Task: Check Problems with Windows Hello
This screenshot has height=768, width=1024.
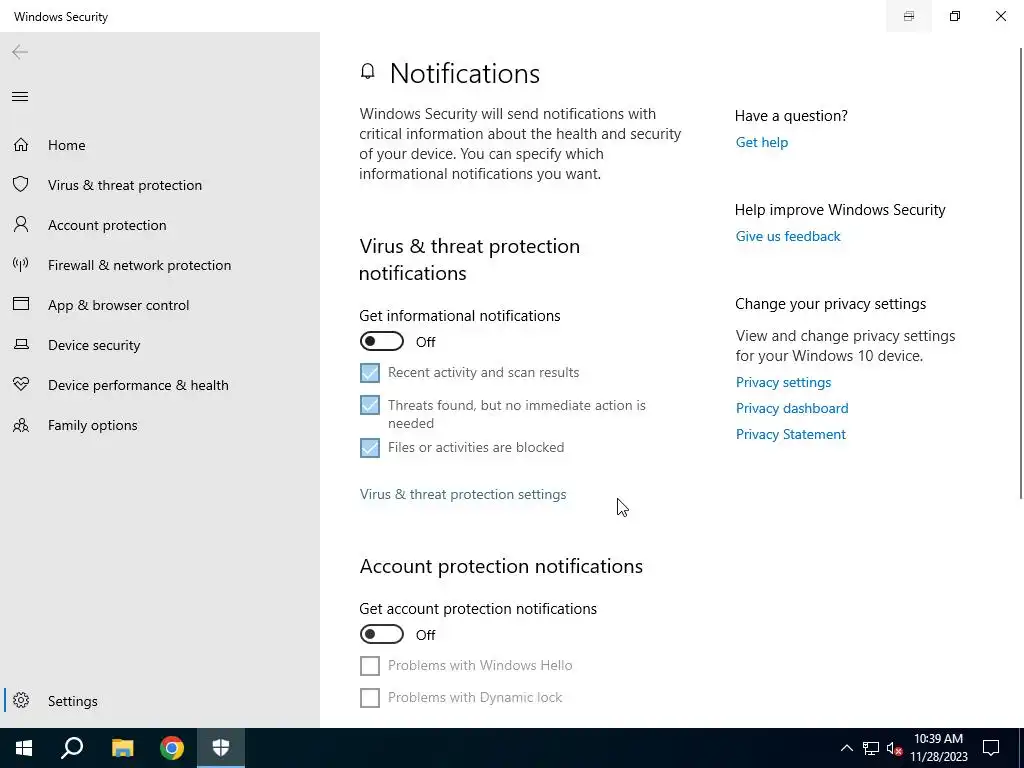Action: tap(370, 665)
